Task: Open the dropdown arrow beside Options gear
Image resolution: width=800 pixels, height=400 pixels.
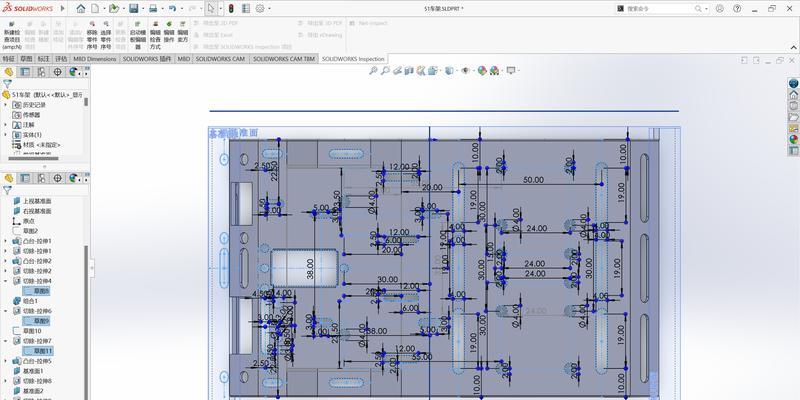Action: pos(269,9)
